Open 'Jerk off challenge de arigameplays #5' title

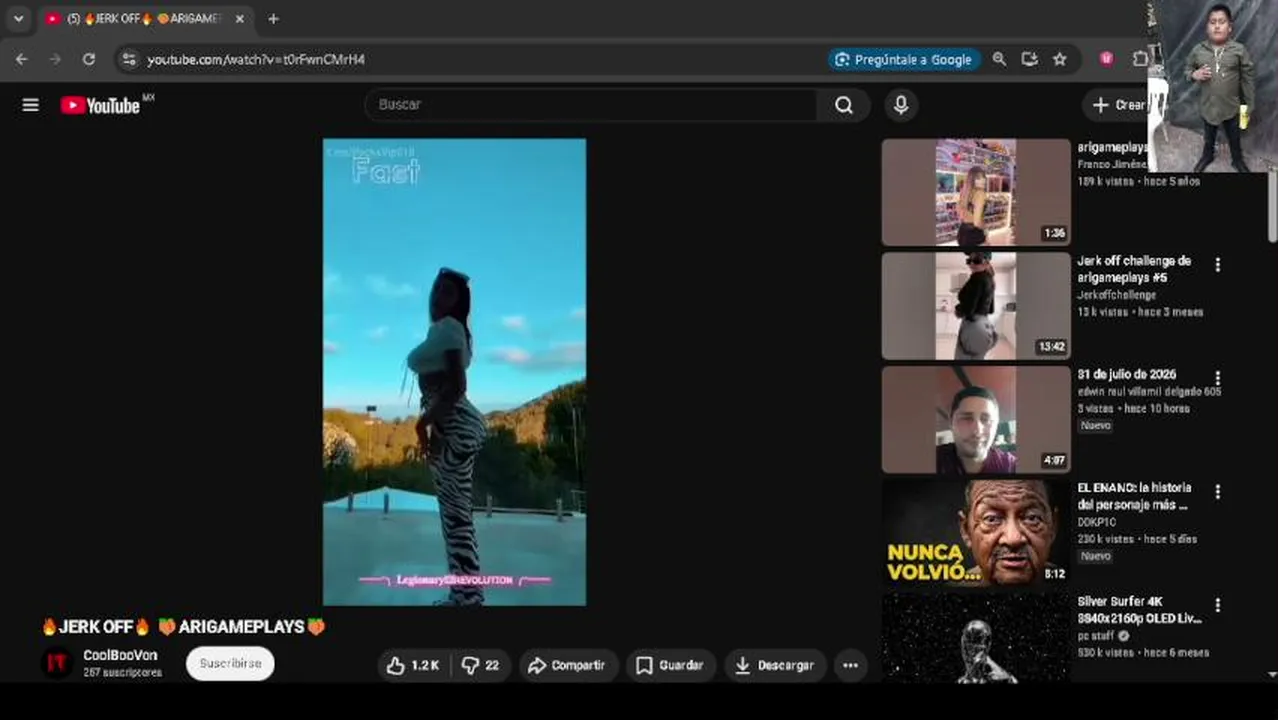click(1134, 269)
